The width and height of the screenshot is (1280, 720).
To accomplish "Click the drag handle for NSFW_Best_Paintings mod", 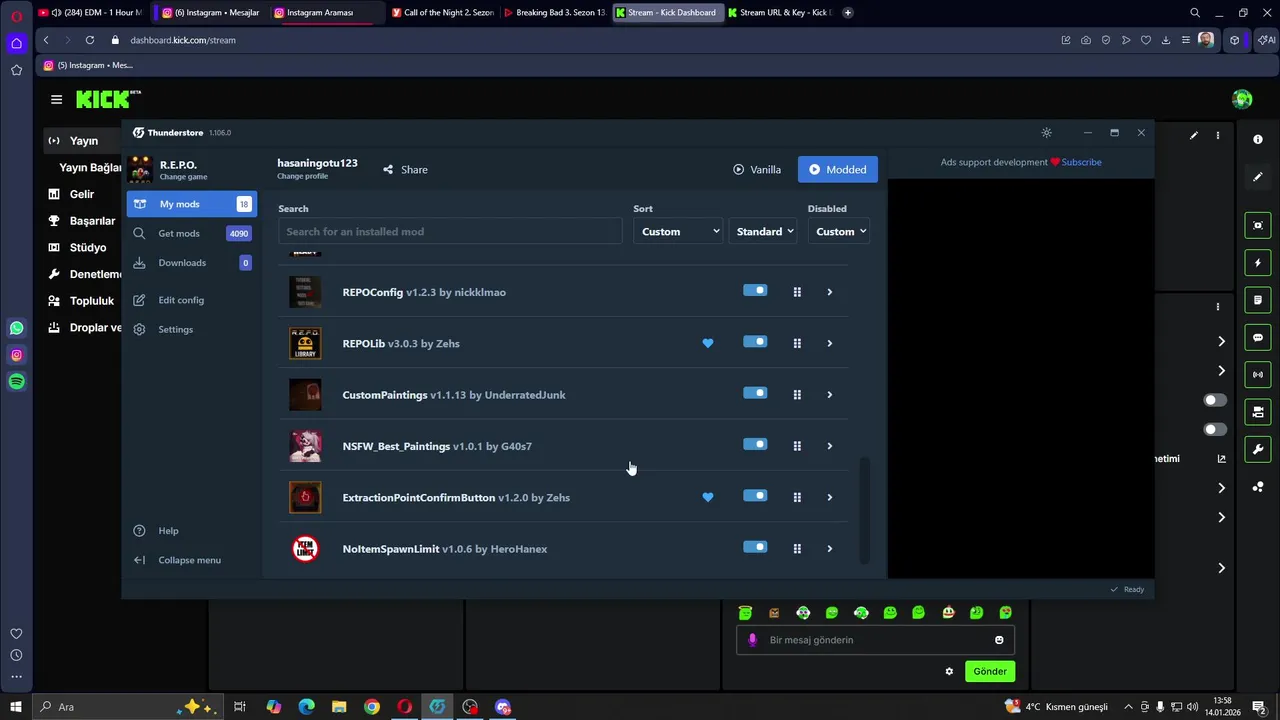I will click(797, 446).
